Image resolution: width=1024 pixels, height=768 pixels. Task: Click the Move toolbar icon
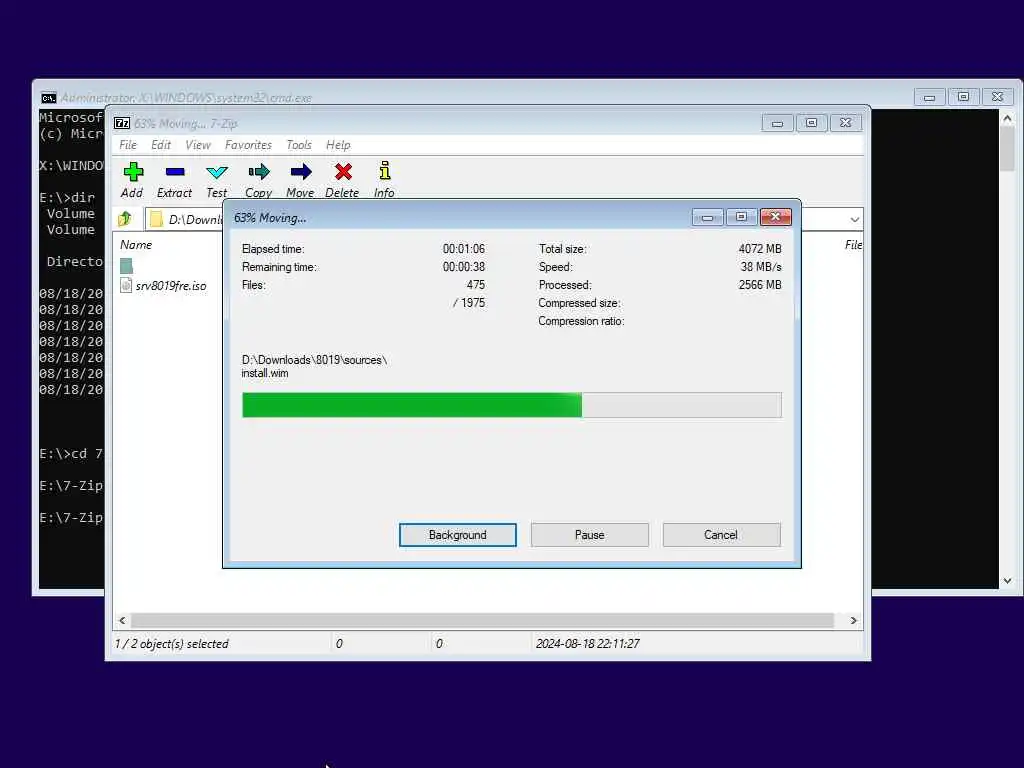[x=300, y=172]
